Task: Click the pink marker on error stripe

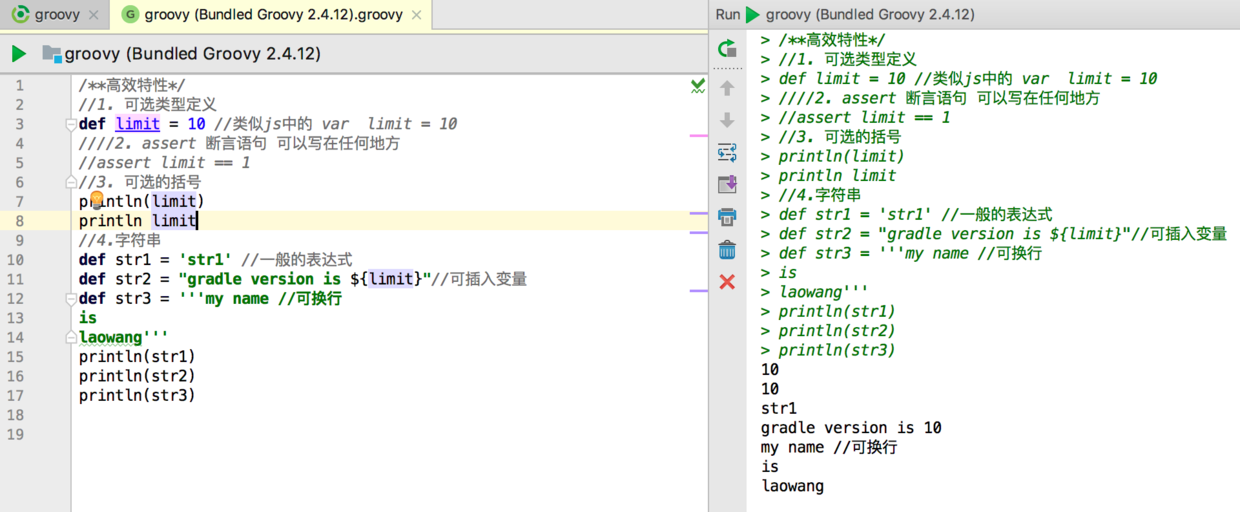Action: tap(698, 134)
